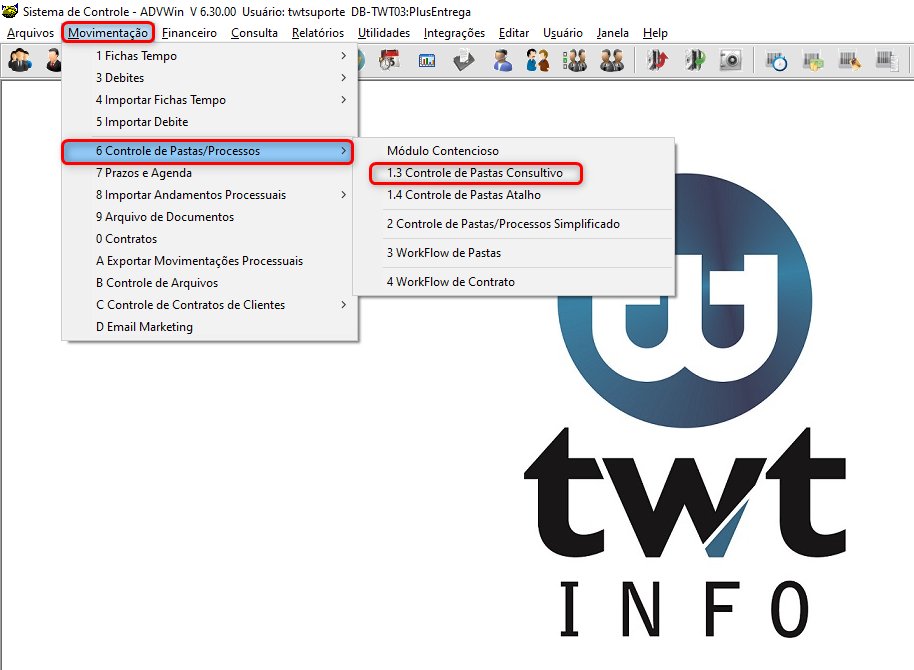Open the Financeiro menu
Screen dimensions: 914x670
click(x=189, y=33)
